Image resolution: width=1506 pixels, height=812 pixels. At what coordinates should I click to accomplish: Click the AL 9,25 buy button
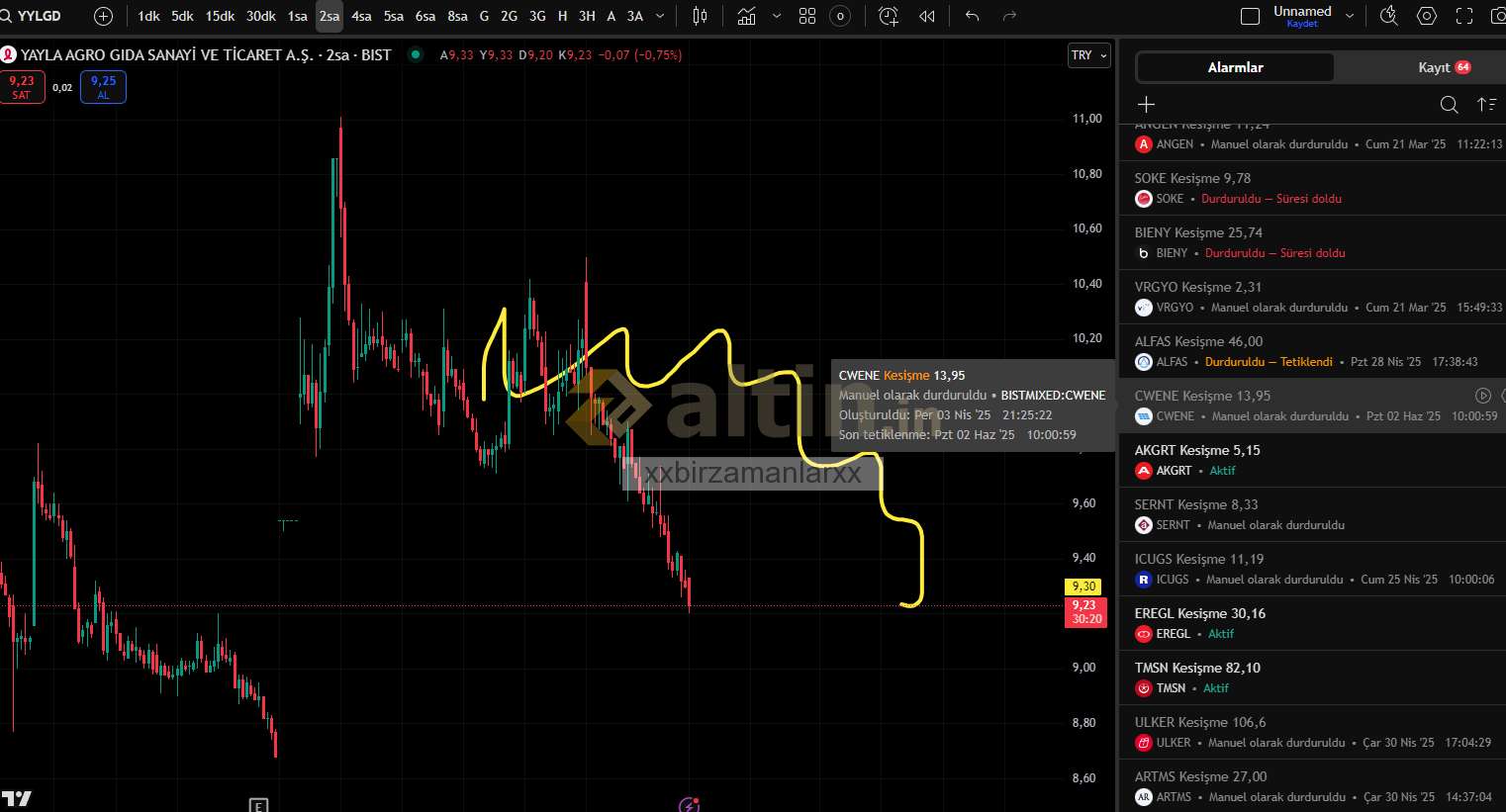click(103, 87)
